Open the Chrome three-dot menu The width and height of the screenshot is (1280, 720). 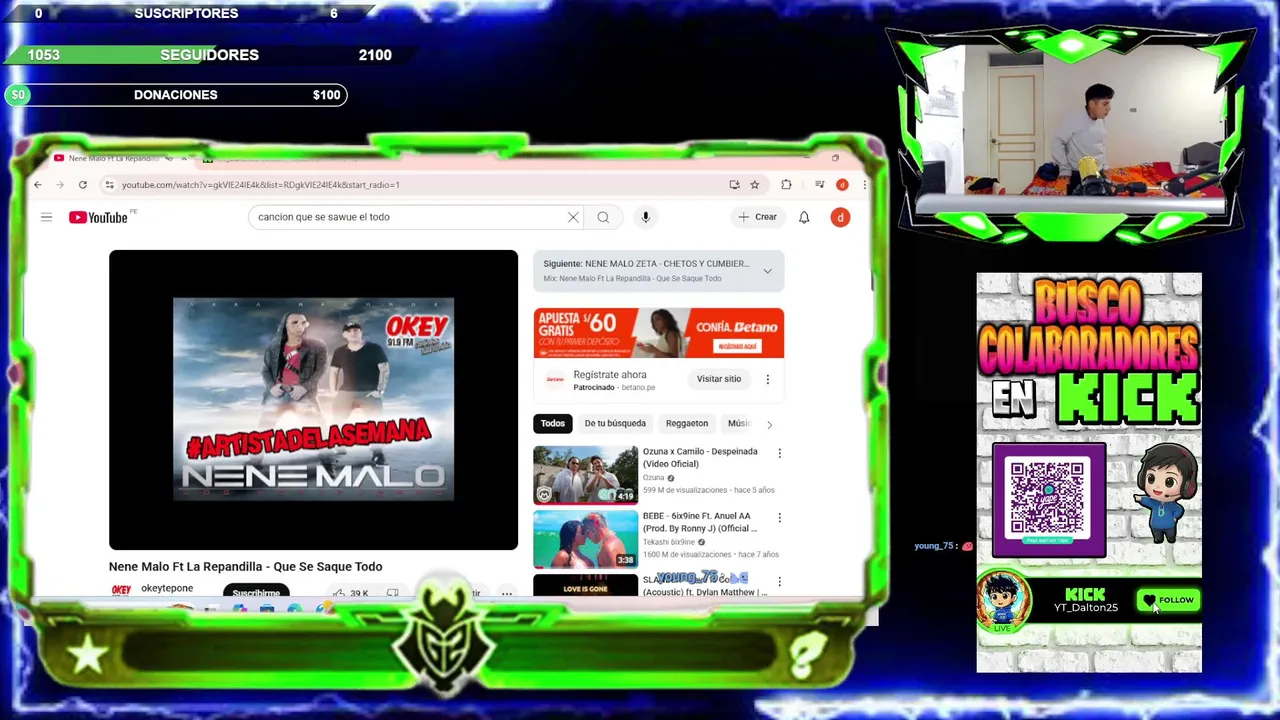point(864,185)
